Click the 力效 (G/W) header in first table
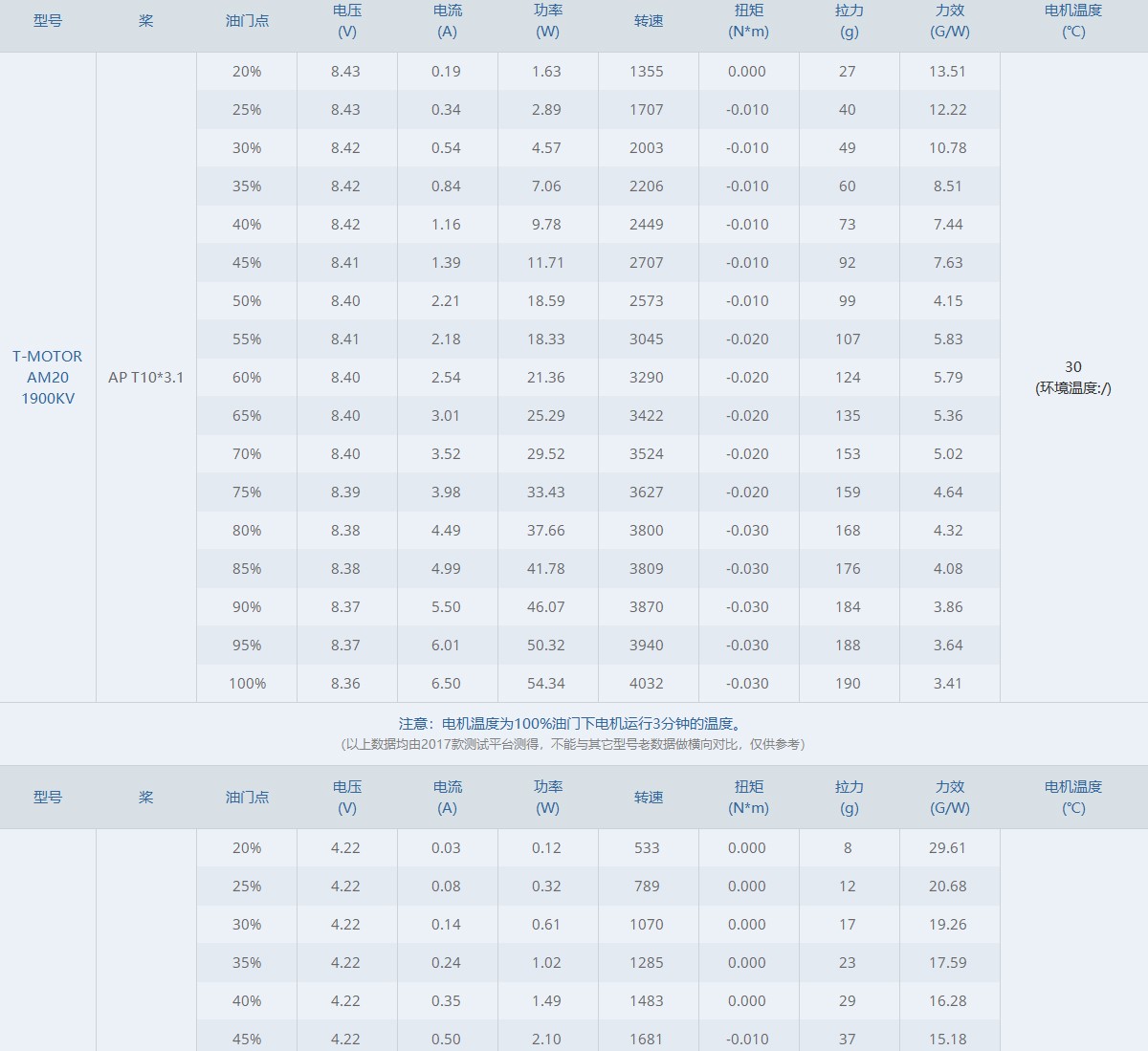 [950, 21]
